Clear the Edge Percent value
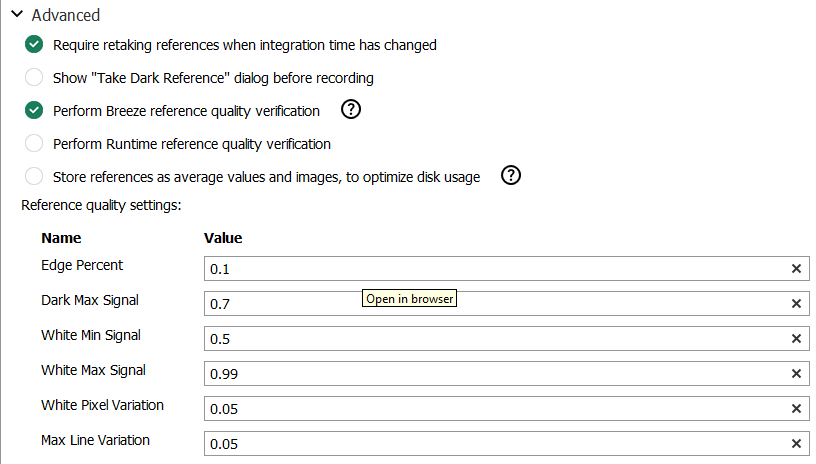Image resolution: width=816 pixels, height=464 pixels. coord(796,269)
